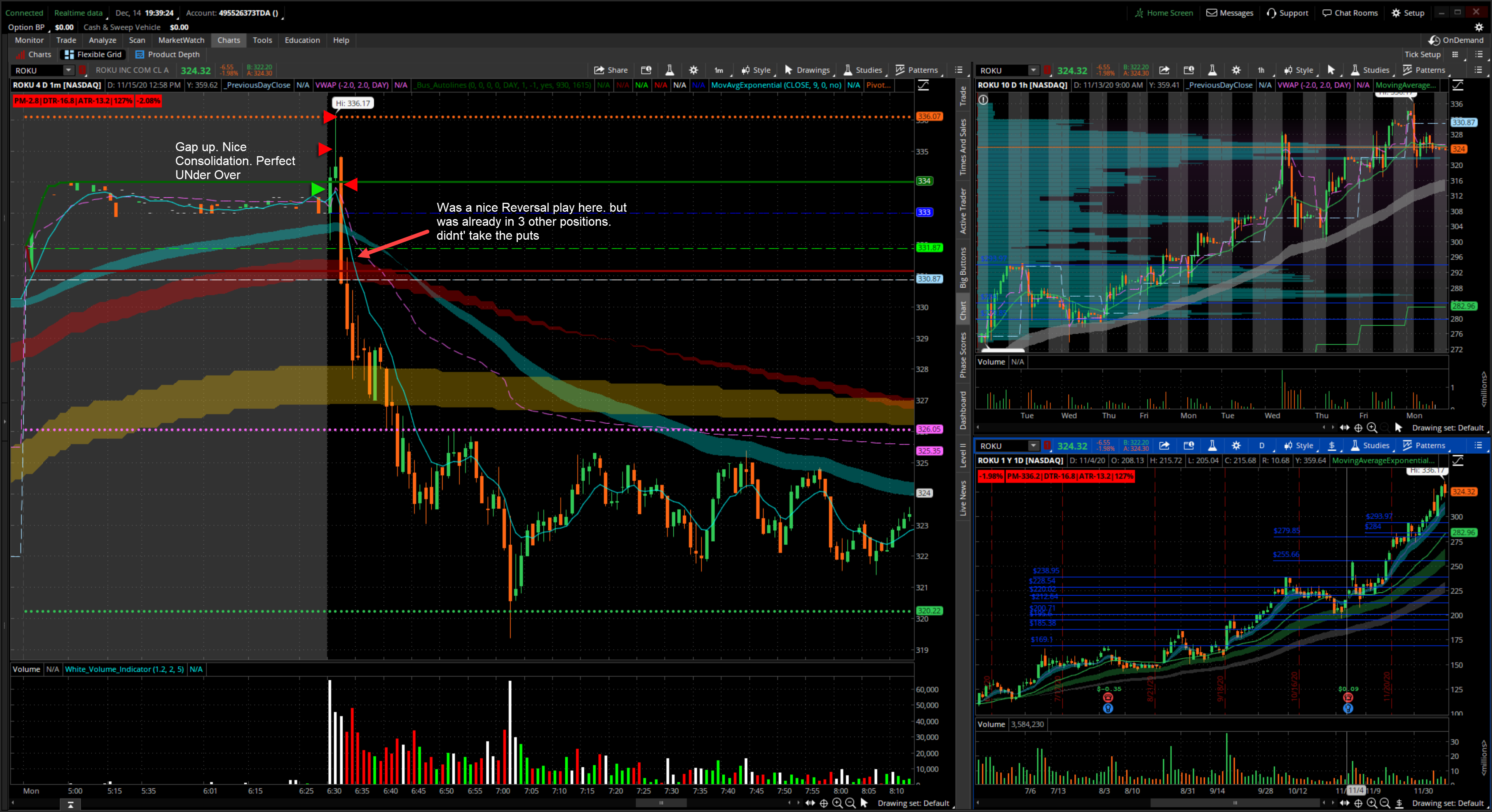Click the Setup button at top right
The height and width of the screenshot is (812, 1492).
(1408, 13)
